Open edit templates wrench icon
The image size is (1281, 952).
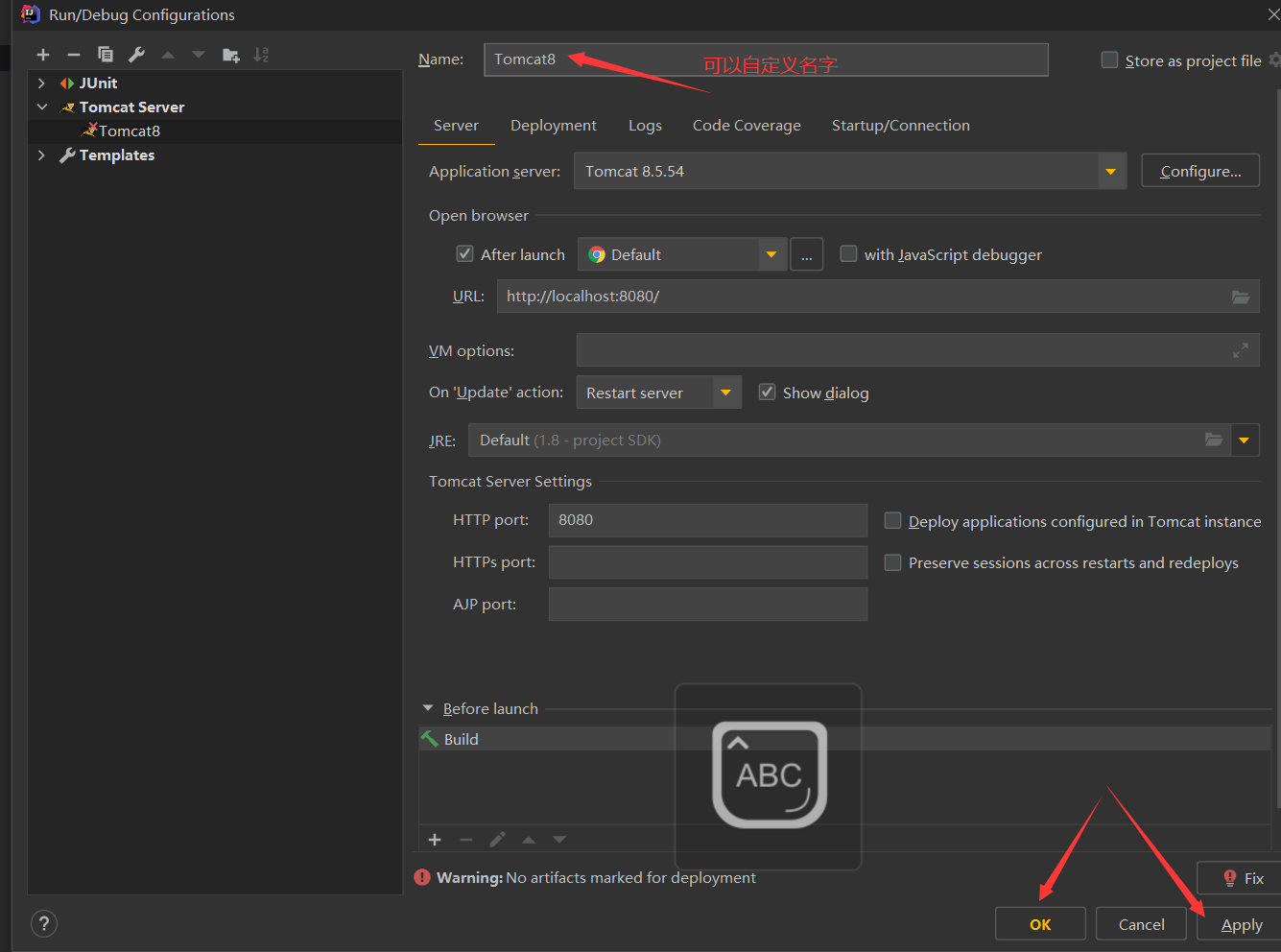[x=136, y=55]
